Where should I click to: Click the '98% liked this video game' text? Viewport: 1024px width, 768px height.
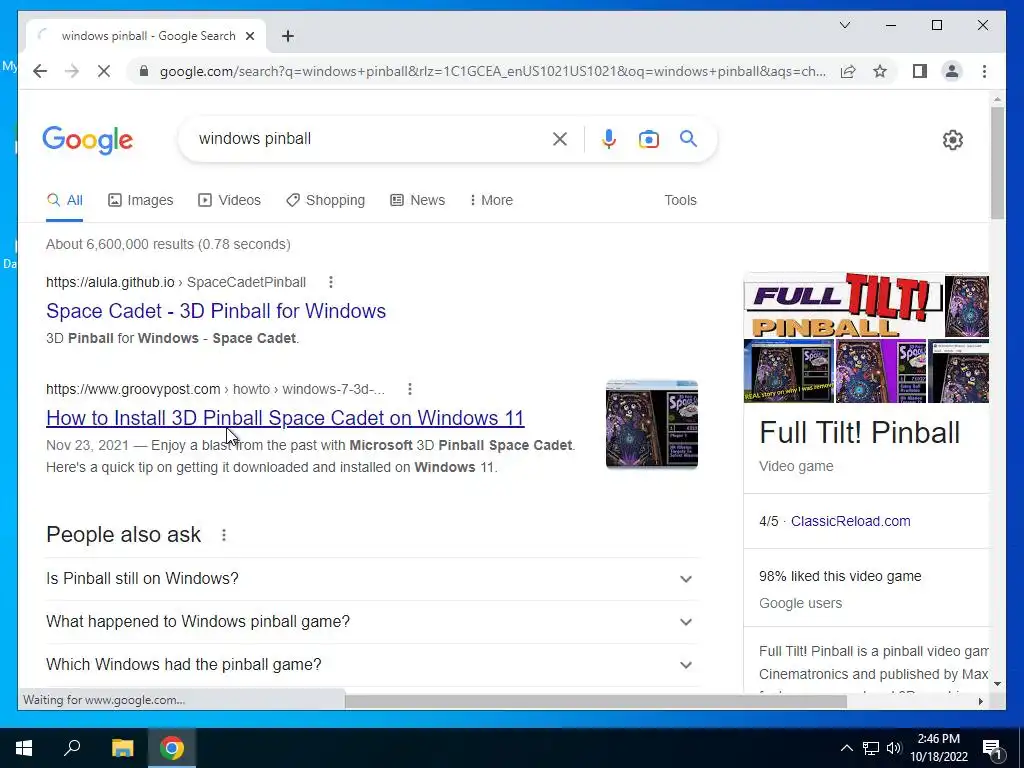coord(840,576)
